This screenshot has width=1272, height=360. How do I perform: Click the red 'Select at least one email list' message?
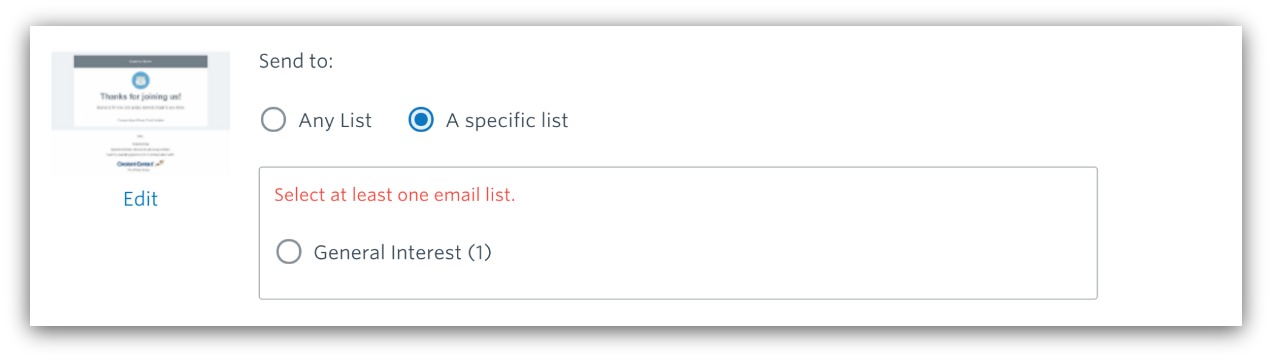(395, 195)
